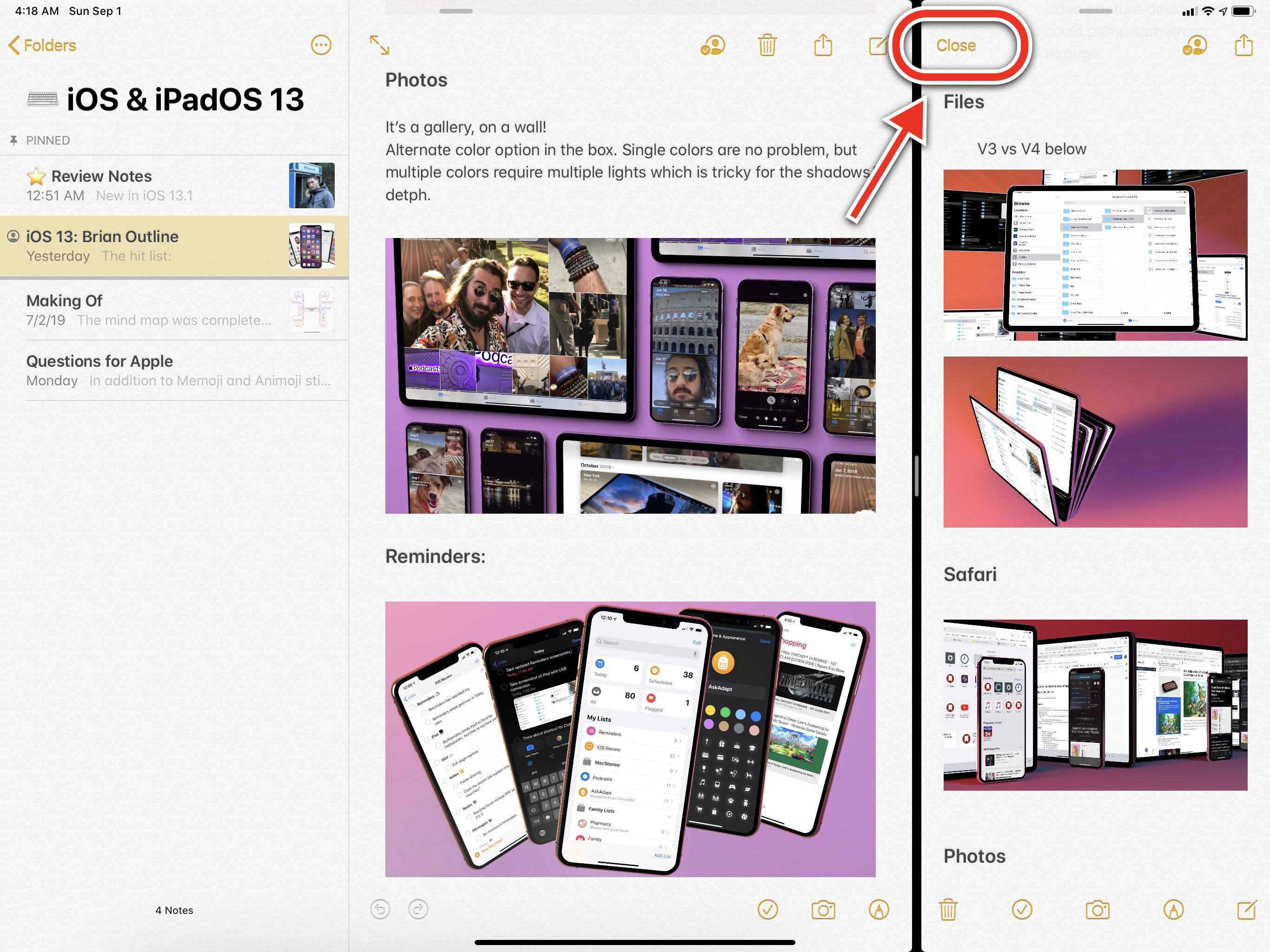Redo the last edit
1270x952 pixels.
418,910
